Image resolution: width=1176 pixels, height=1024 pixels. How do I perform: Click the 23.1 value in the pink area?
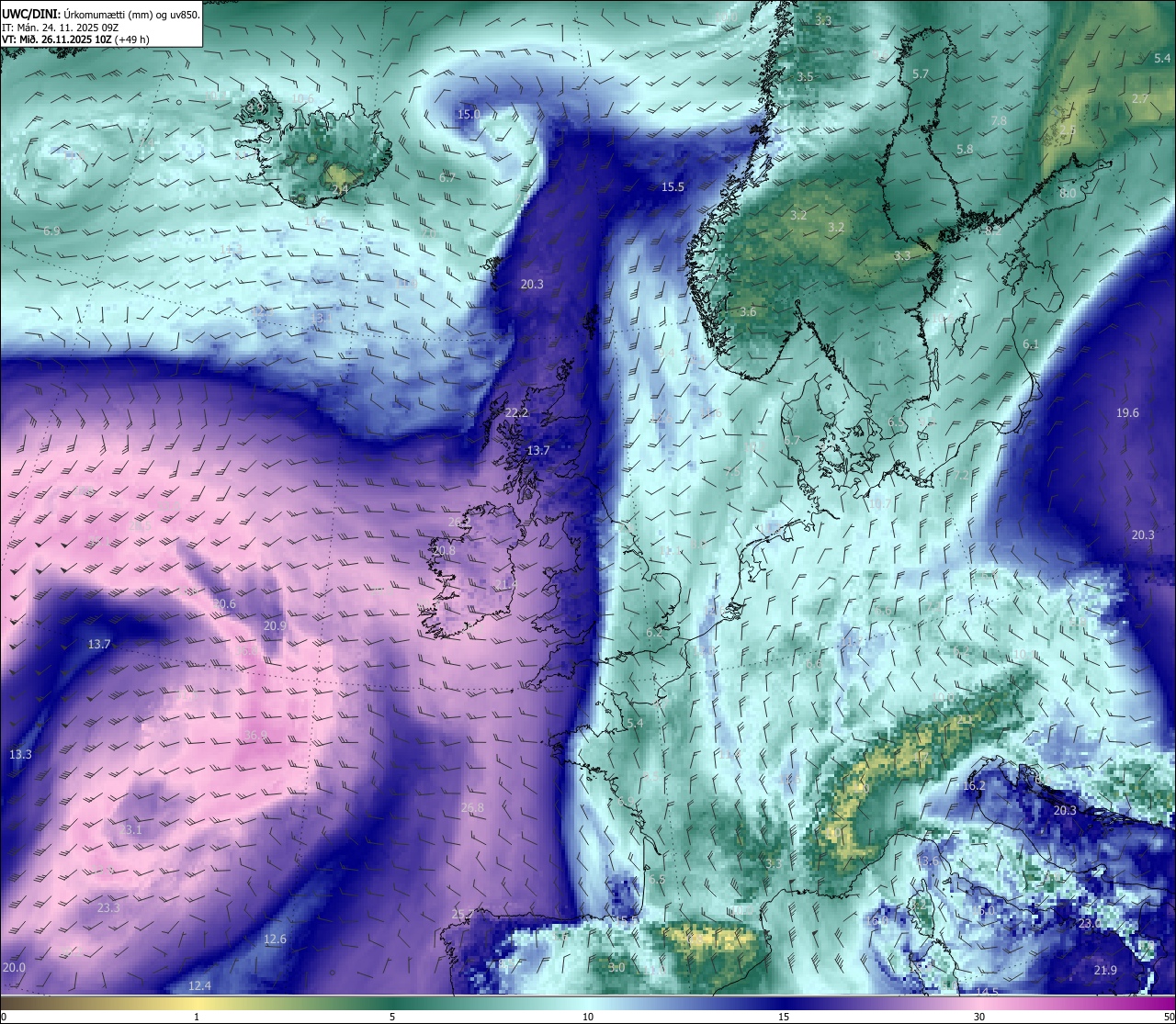click(132, 829)
